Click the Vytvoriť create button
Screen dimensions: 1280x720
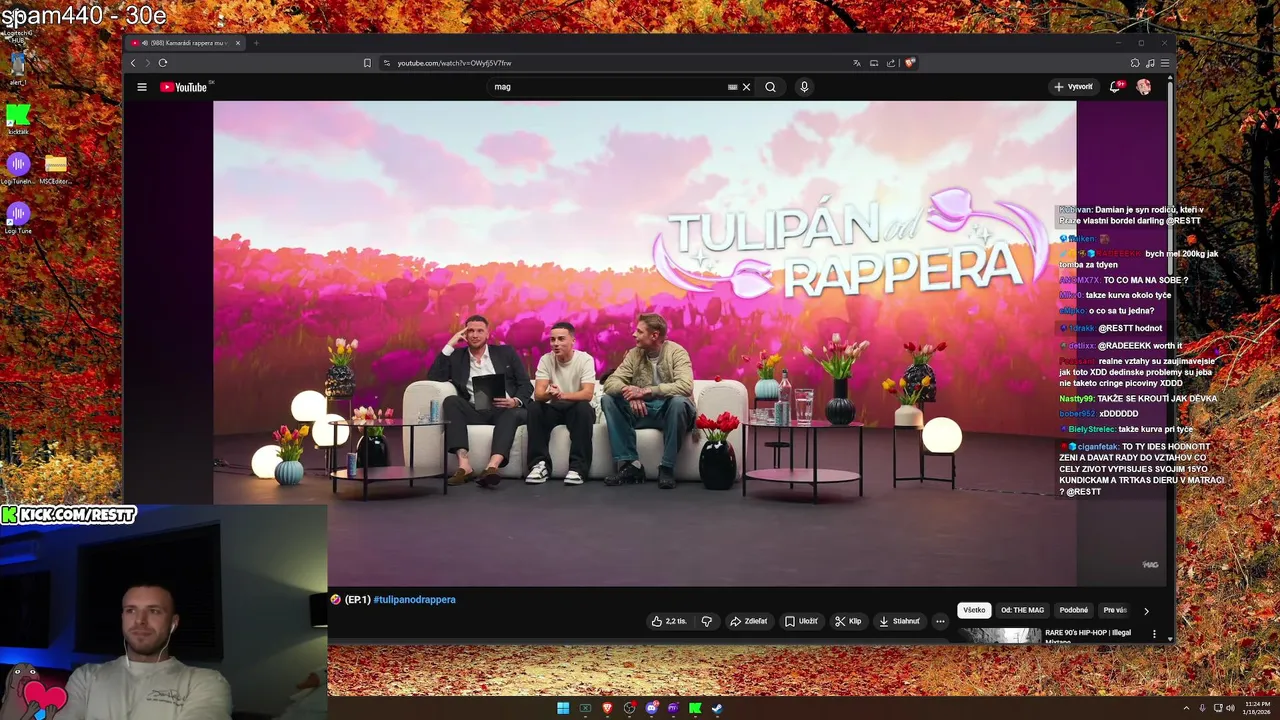[x=1073, y=87]
